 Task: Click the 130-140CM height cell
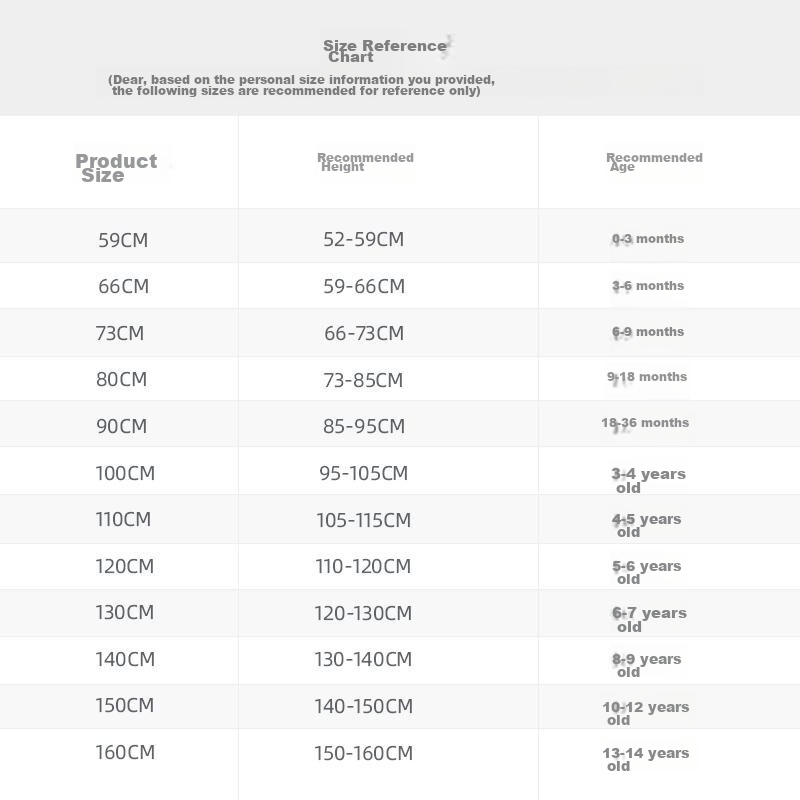click(363, 659)
